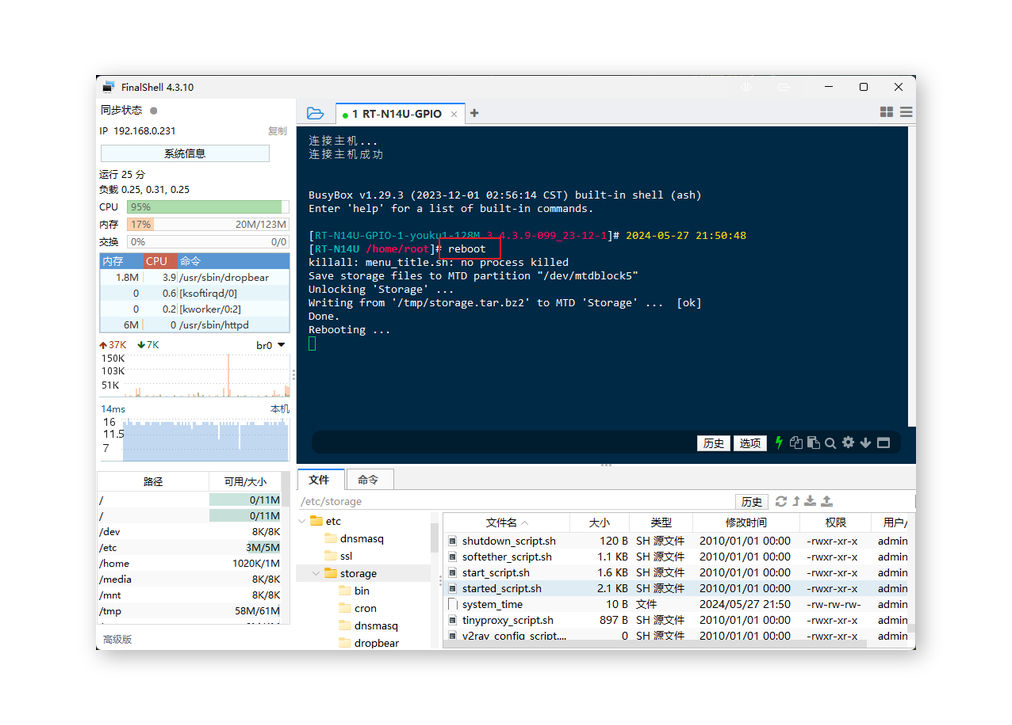Switch to the 命令 tab
The height and width of the screenshot is (725, 1012).
pyautogui.click(x=368, y=480)
